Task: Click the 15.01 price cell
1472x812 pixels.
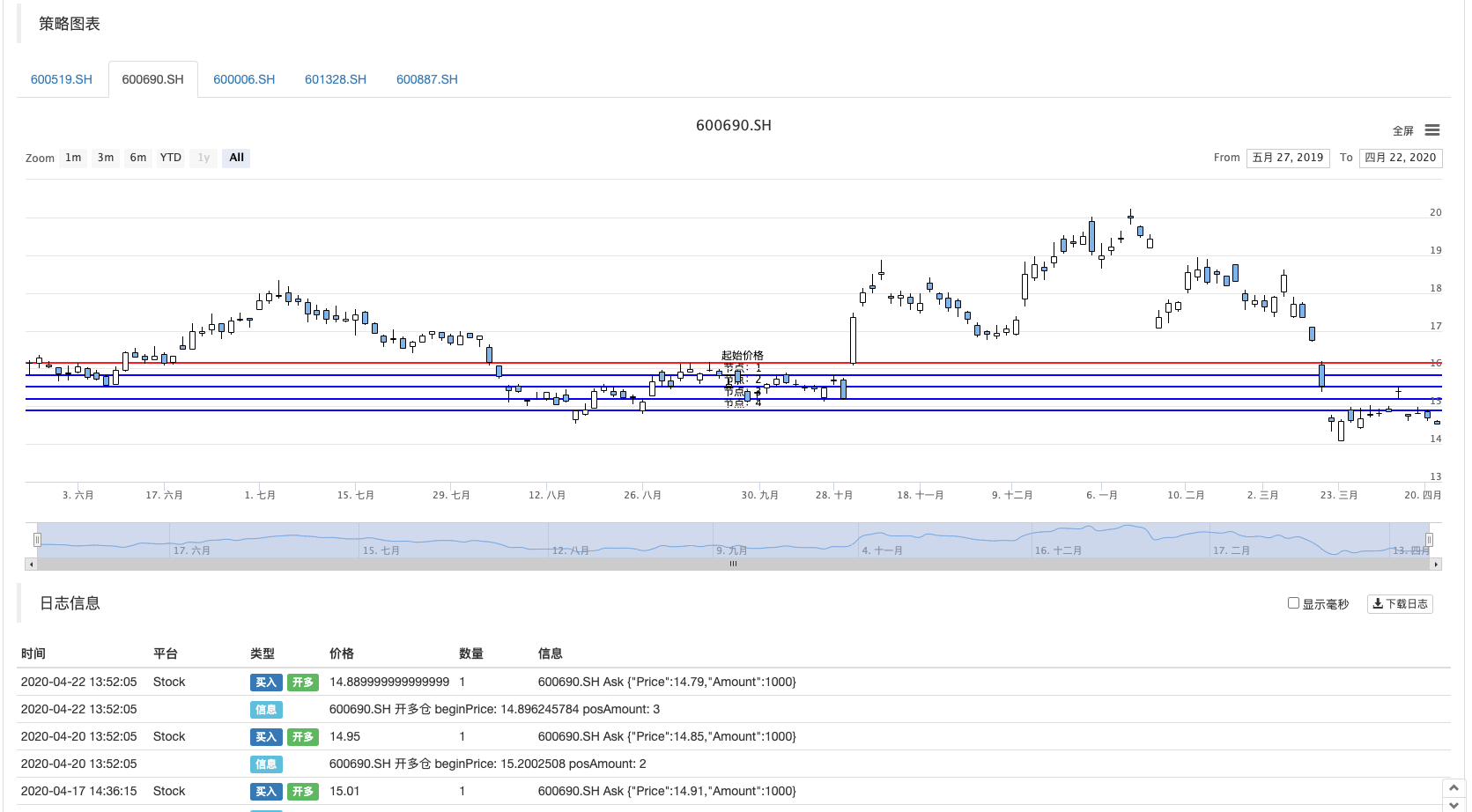Action: [x=344, y=791]
